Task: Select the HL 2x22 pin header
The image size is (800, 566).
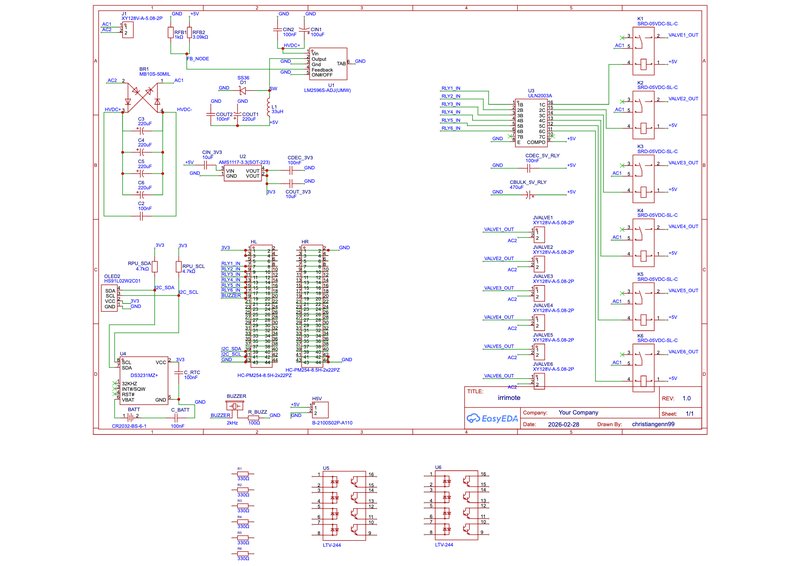Action: (x=261, y=305)
